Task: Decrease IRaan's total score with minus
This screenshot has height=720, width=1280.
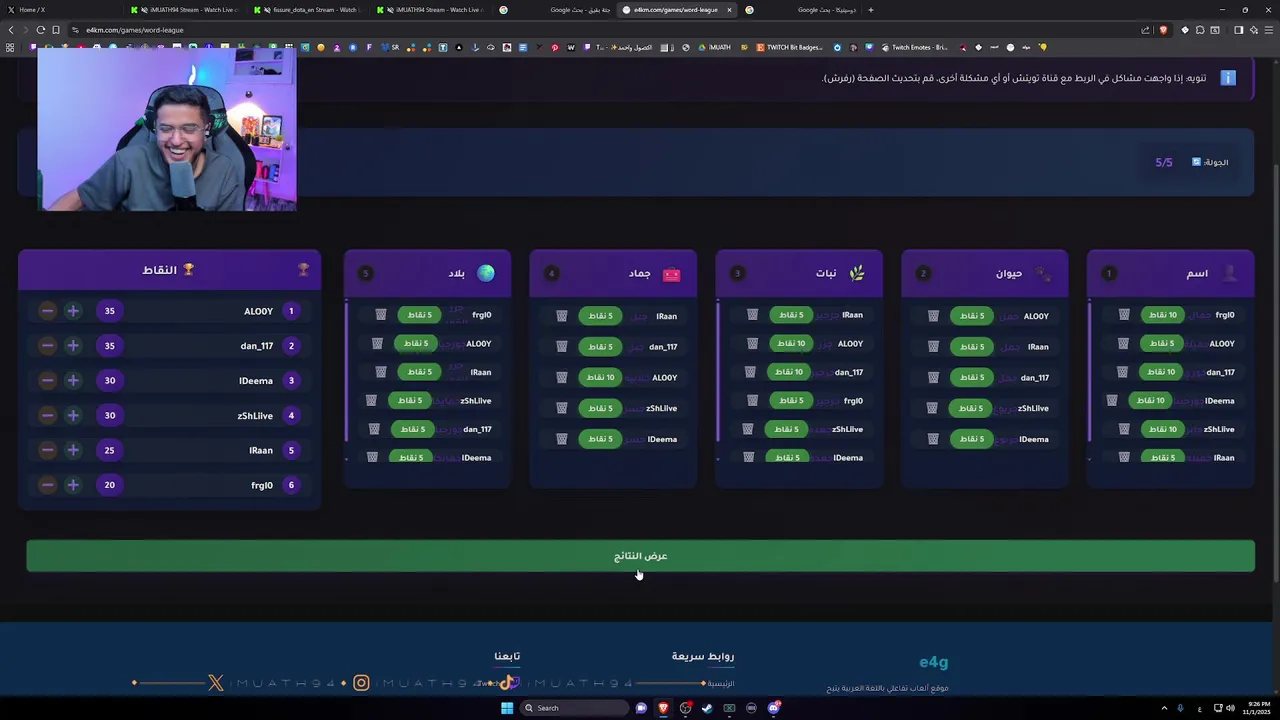Action: click(x=47, y=450)
